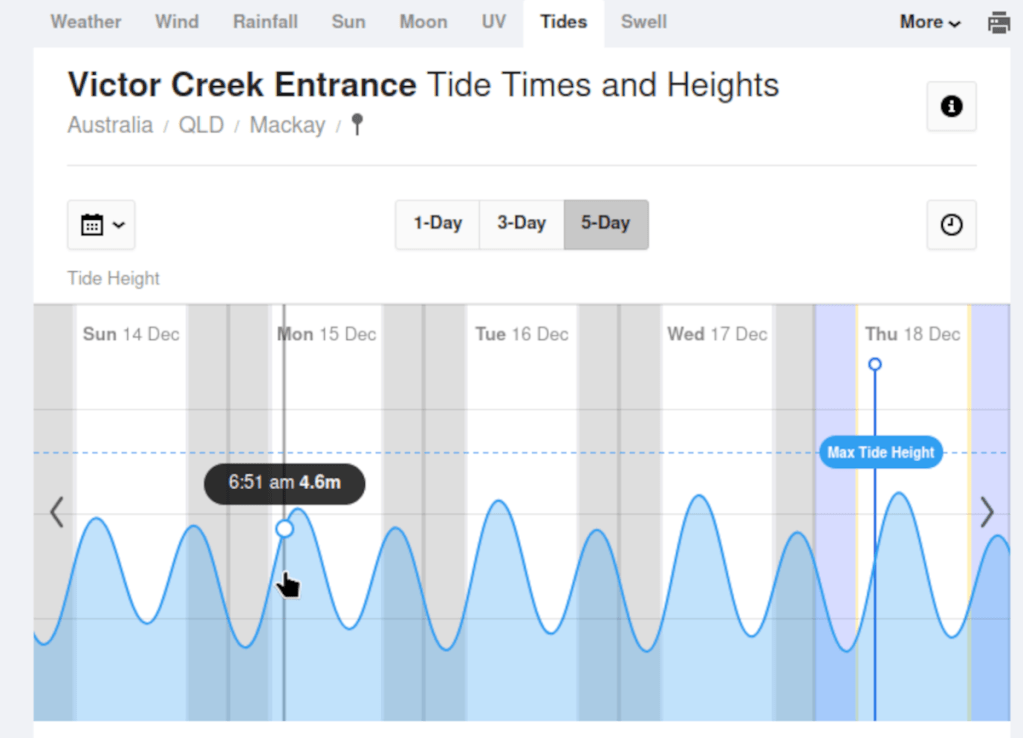This screenshot has height=738, width=1023.
Task: Click the clock time icon button
Action: pos(951,224)
